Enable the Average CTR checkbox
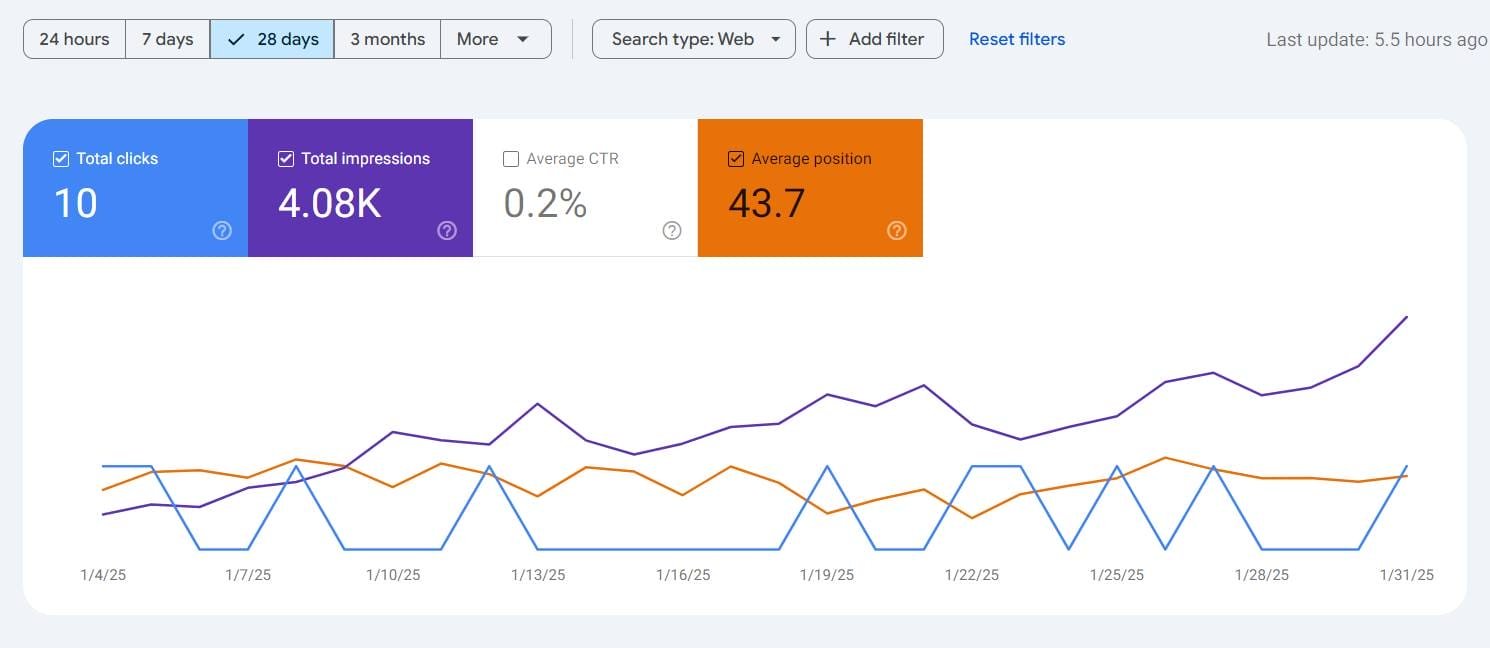Viewport: 1490px width, 648px height. click(x=511, y=159)
